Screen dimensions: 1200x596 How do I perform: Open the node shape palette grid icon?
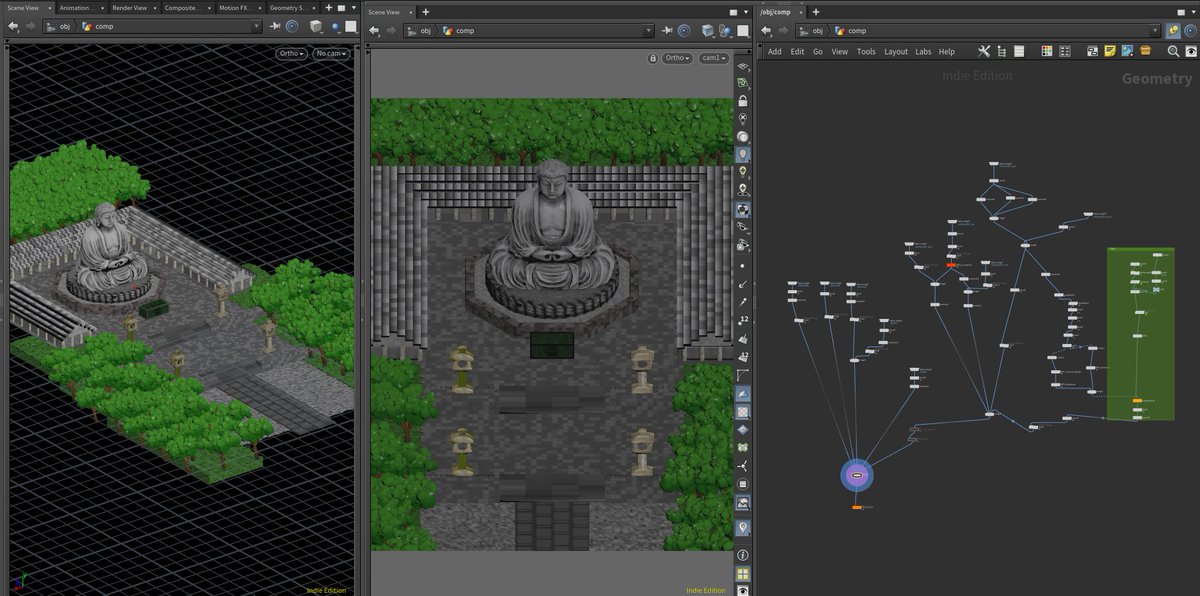click(x=1064, y=51)
